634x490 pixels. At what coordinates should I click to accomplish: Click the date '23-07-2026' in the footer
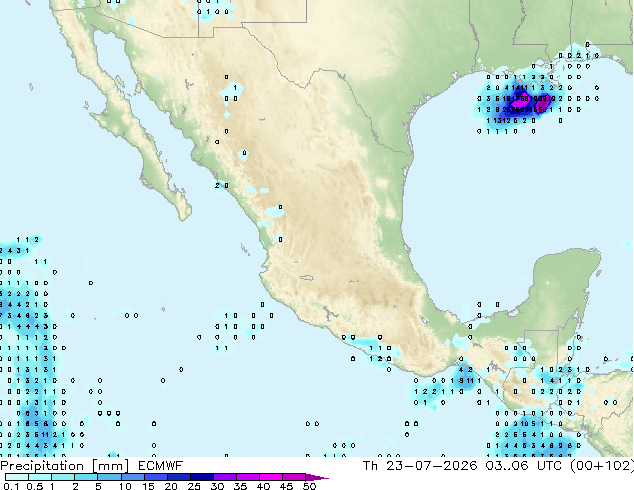pyautogui.click(x=431, y=466)
